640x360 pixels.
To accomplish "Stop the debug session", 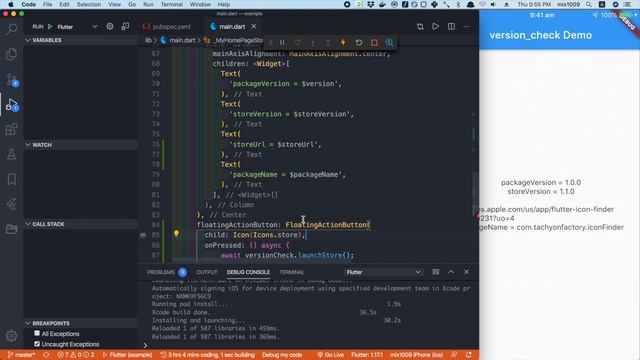I will point(374,42).
